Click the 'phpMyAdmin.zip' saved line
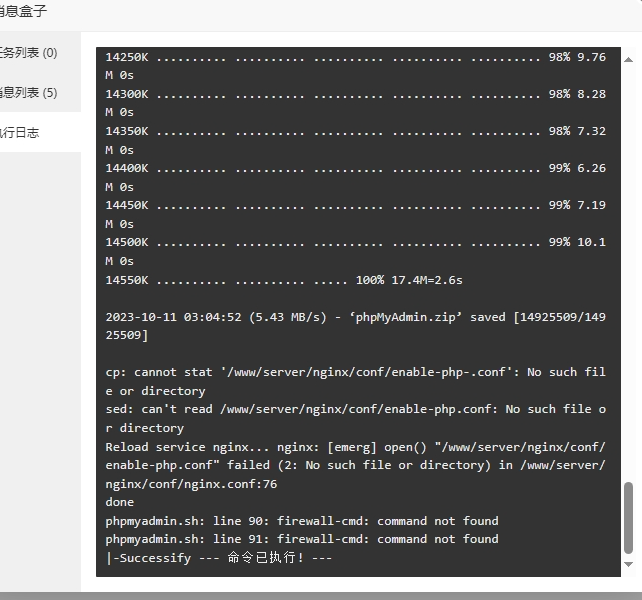The height and width of the screenshot is (600, 642). pos(355,326)
